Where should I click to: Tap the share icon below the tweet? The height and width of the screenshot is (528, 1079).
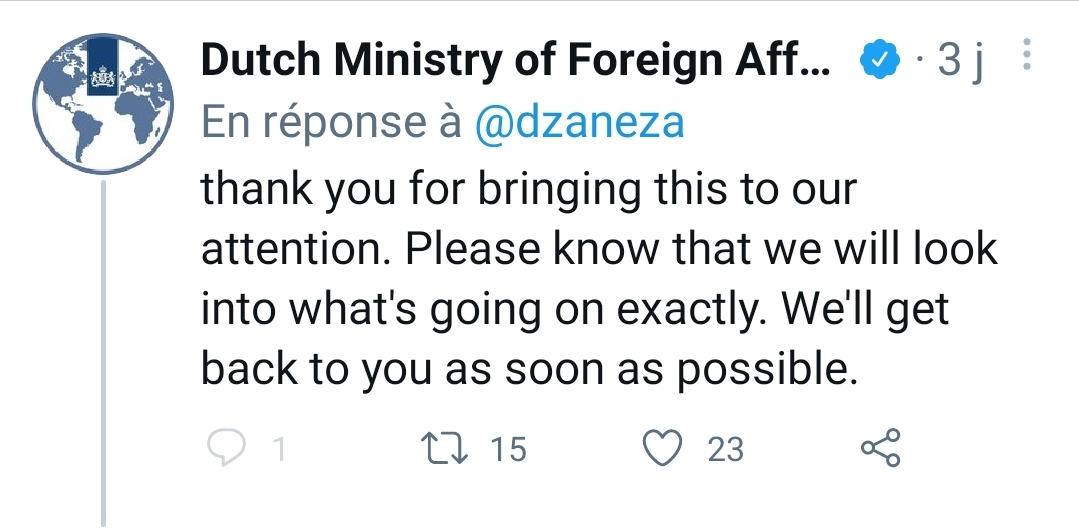click(x=881, y=449)
